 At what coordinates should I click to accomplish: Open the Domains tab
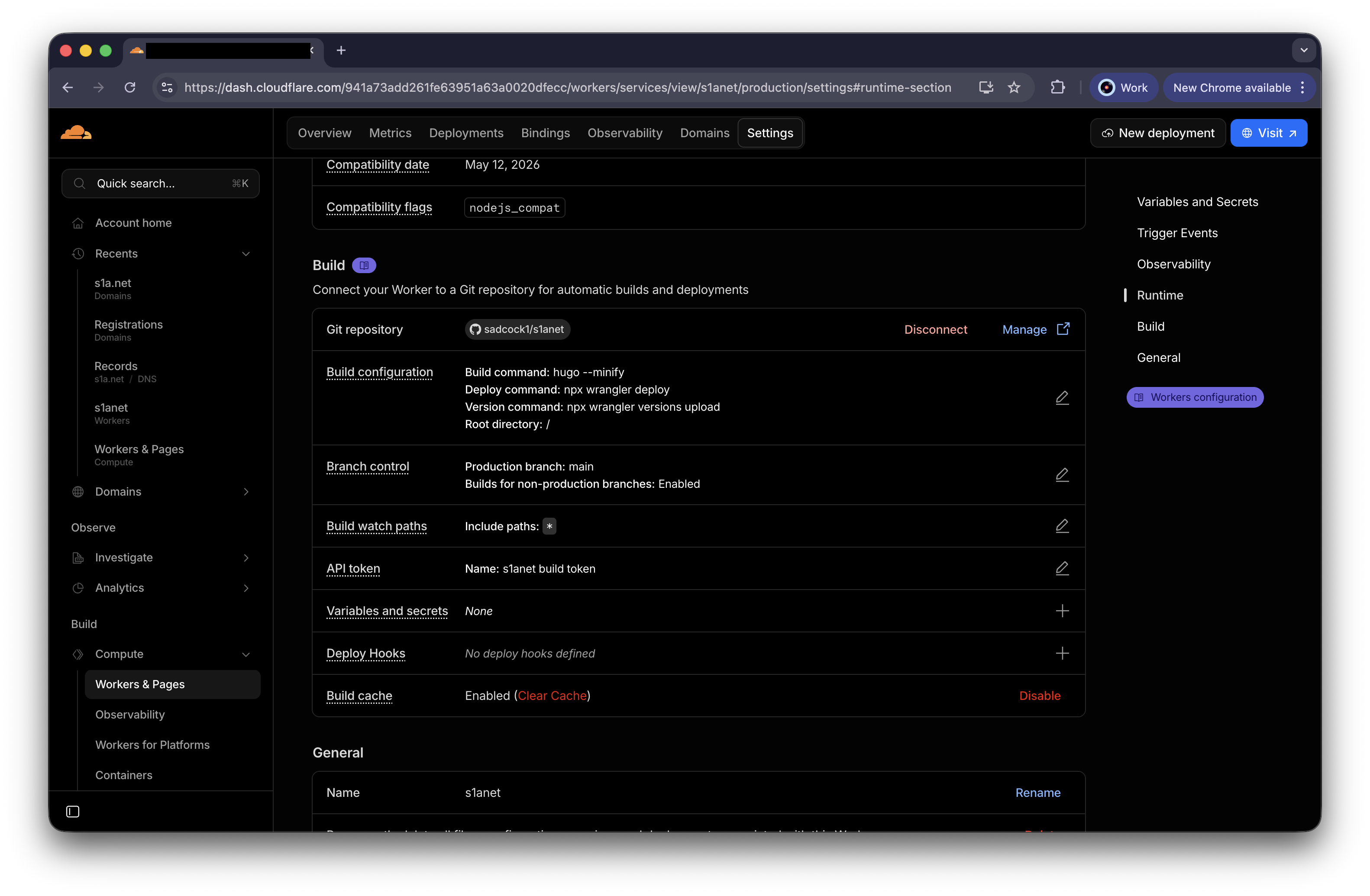(x=704, y=133)
